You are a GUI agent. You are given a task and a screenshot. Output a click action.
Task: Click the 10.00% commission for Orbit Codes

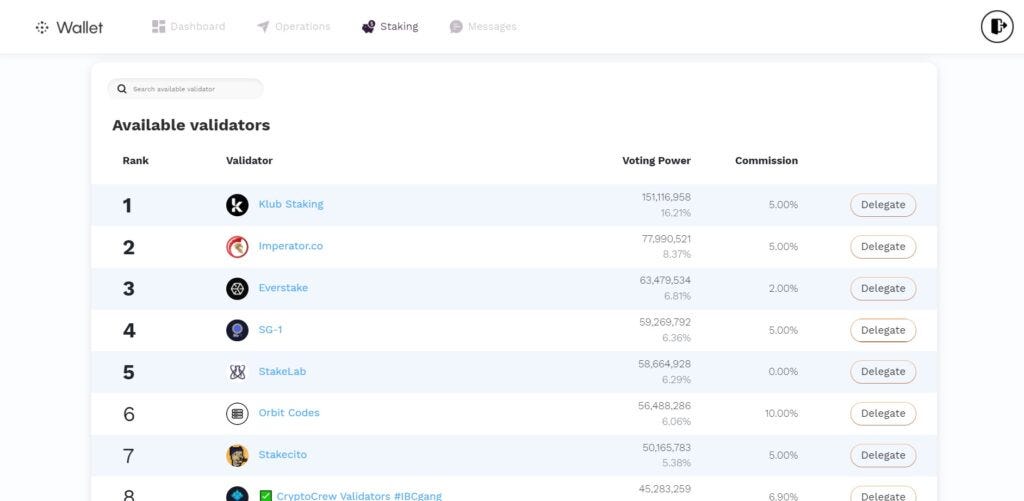click(x=781, y=413)
